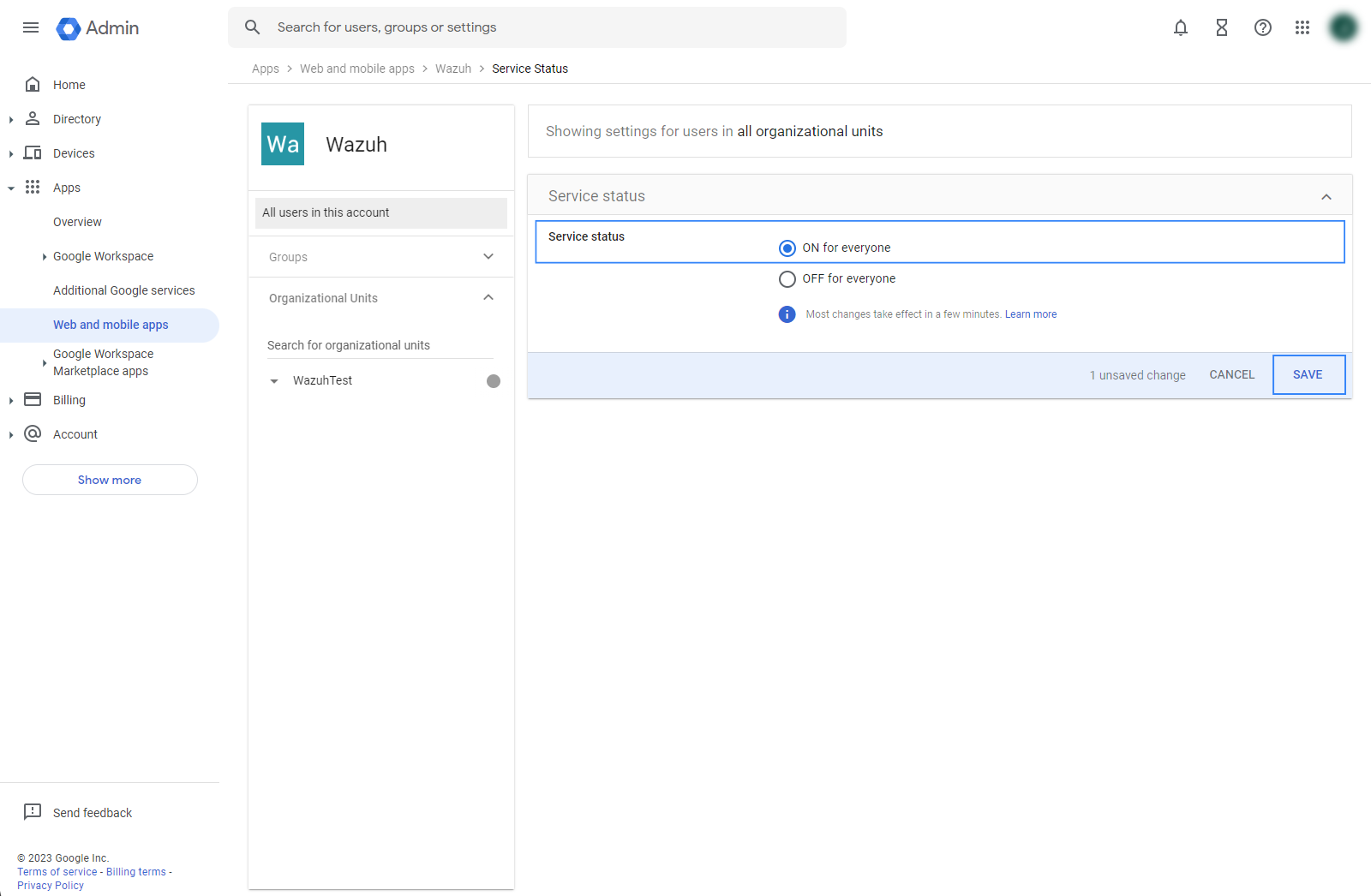Open the Learn more link
Viewport: 1371px width, 896px height.
coord(1030,314)
